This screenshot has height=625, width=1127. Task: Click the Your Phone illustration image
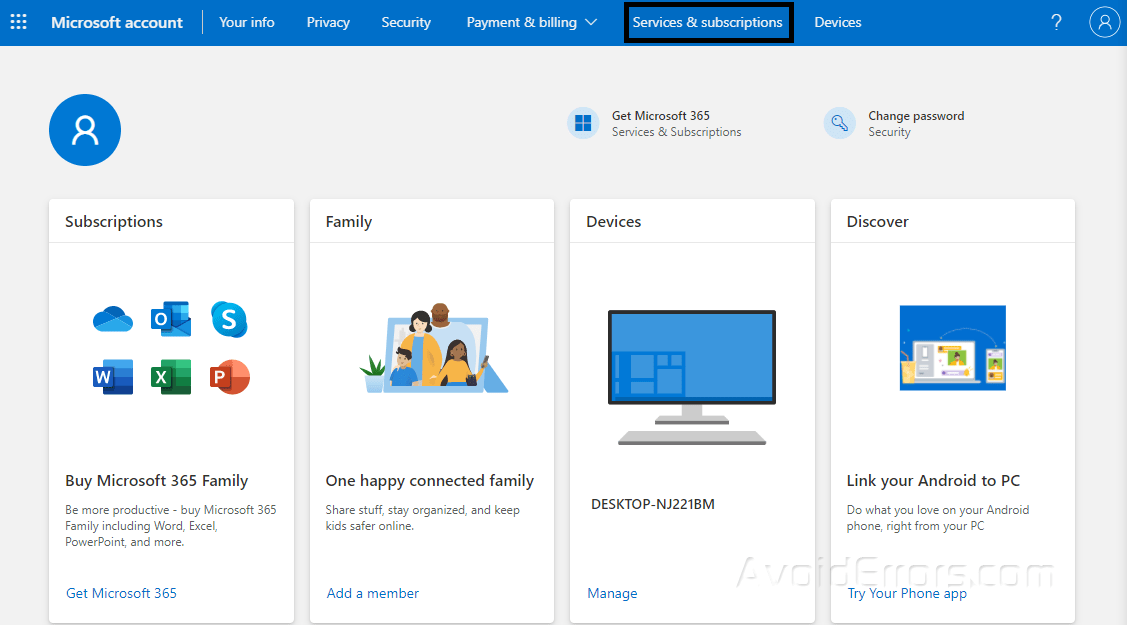click(953, 348)
